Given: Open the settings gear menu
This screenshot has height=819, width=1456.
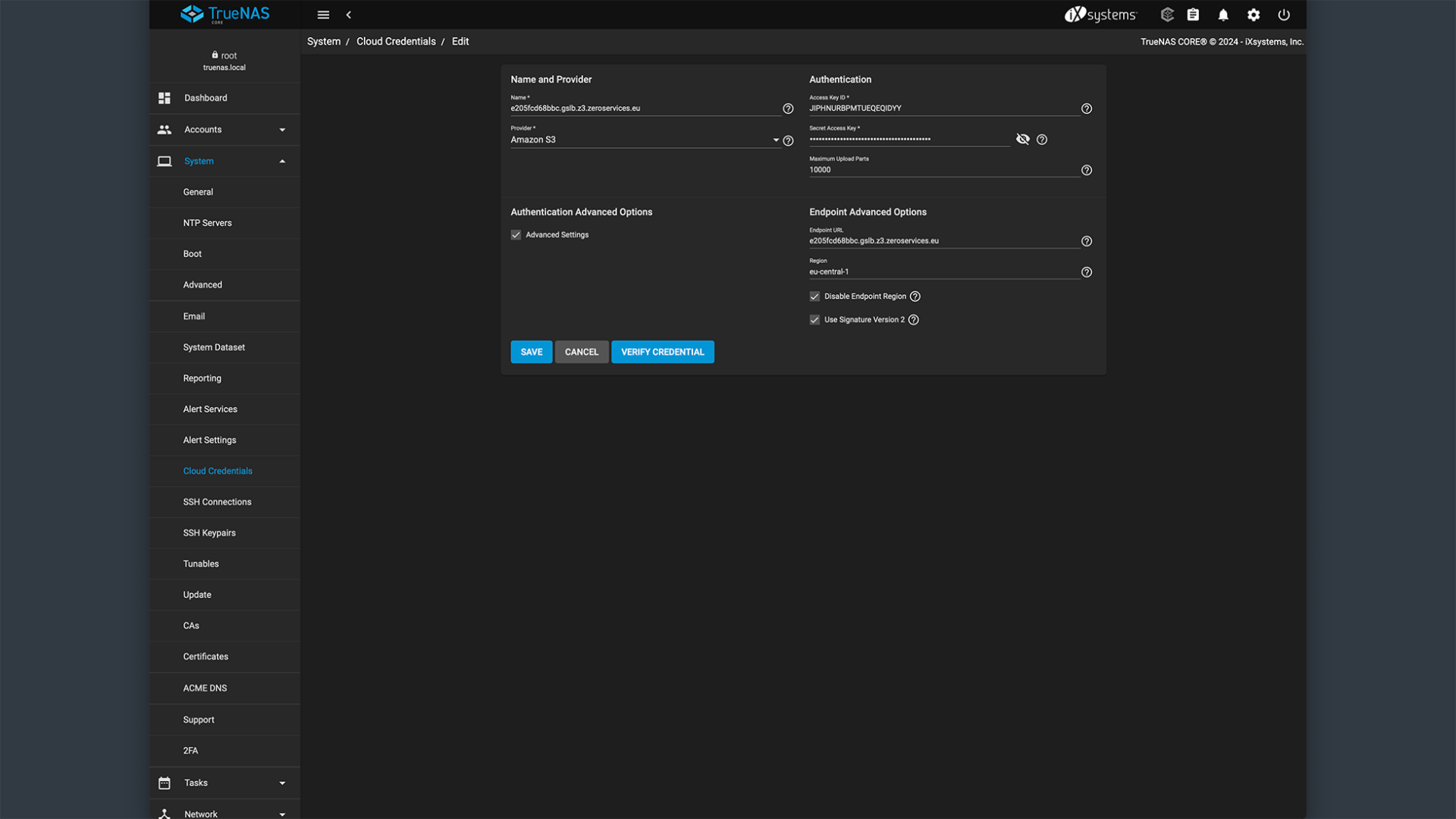Looking at the screenshot, I should tap(1254, 14).
